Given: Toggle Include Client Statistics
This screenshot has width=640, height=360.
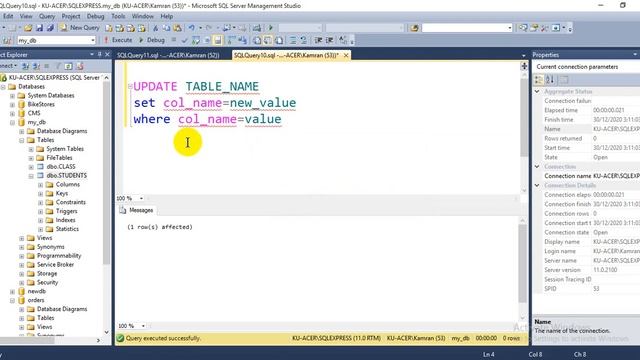Looking at the screenshot, I should click(243, 40).
